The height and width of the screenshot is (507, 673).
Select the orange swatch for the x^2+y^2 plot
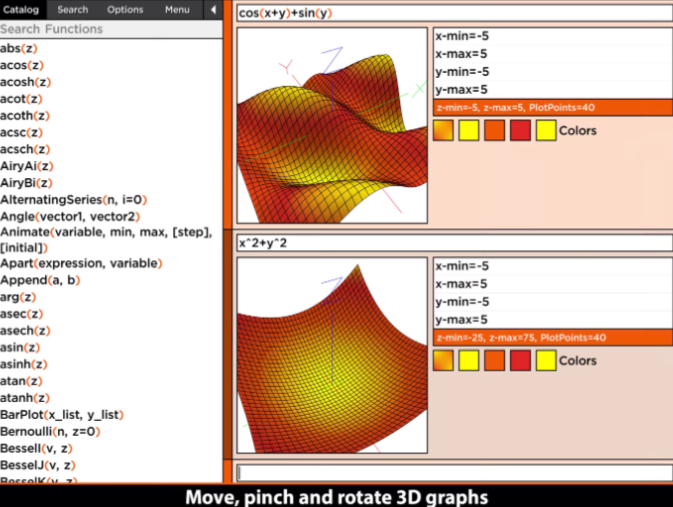tap(494, 360)
